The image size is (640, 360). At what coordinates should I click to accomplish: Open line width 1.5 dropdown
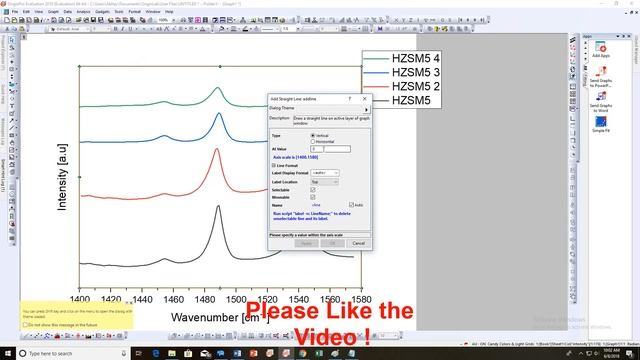(298, 29)
